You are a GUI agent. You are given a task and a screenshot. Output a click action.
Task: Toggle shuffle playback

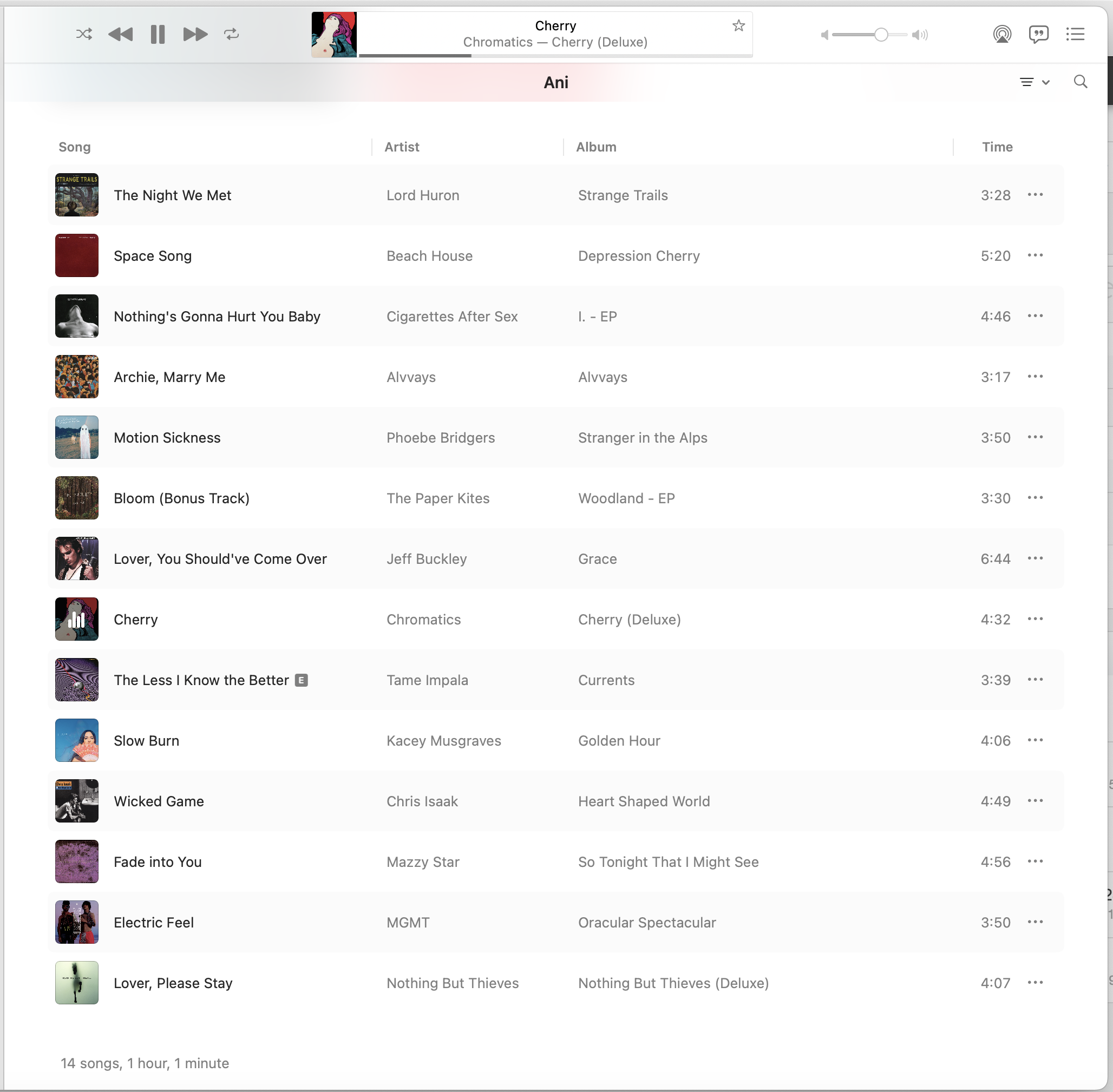tap(84, 35)
